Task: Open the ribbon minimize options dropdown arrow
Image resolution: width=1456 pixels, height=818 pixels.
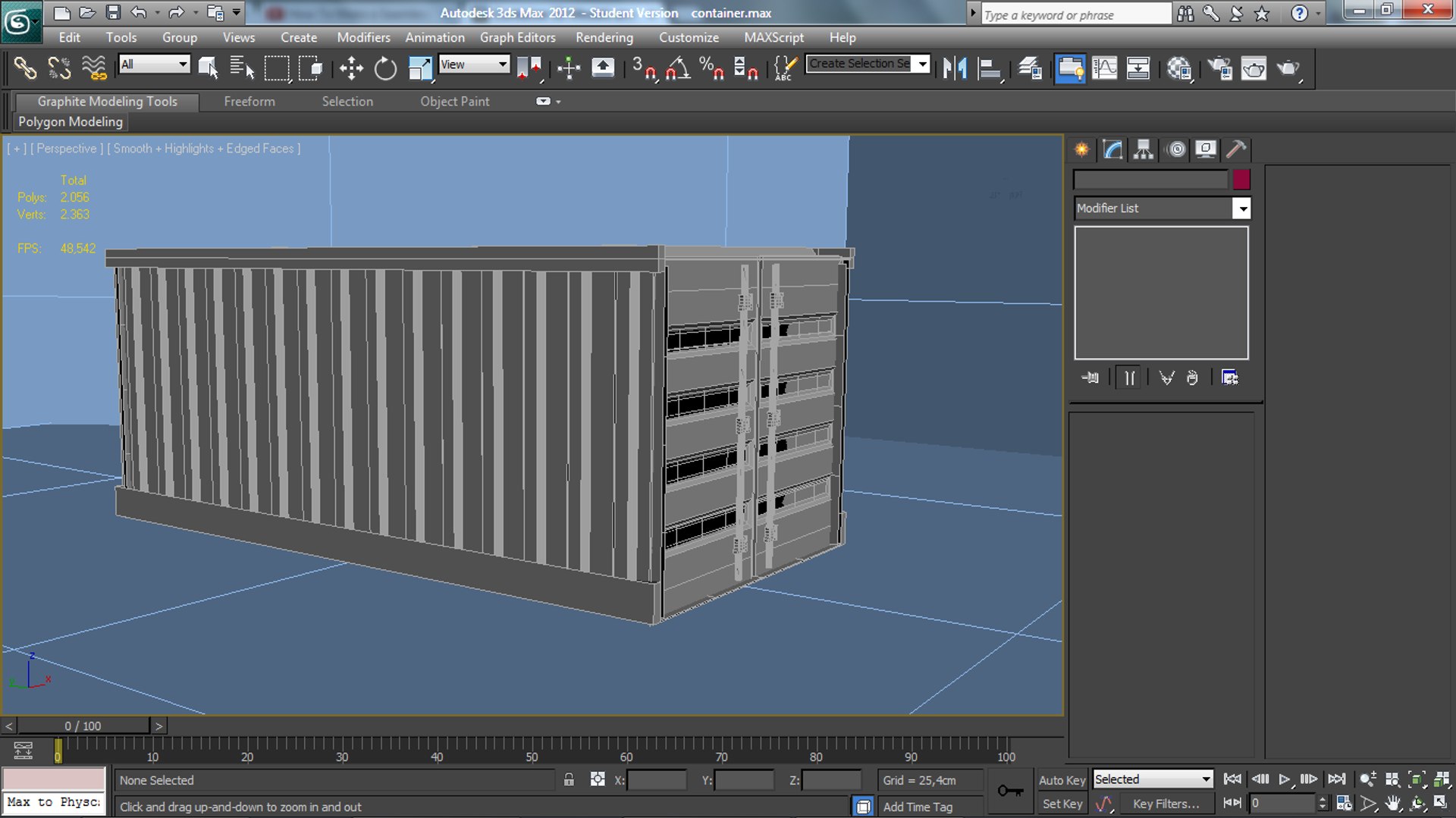Action: [x=559, y=102]
